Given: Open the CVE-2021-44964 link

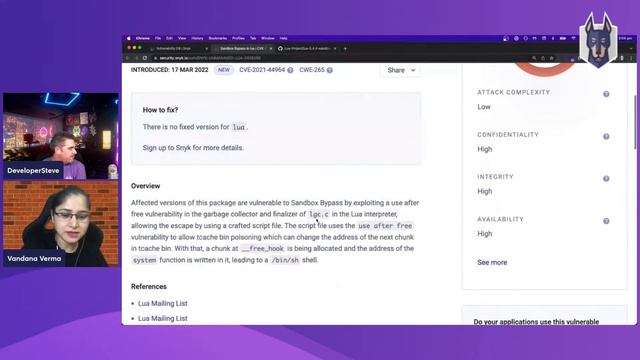Looking at the screenshot, I should tap(262, 70).
